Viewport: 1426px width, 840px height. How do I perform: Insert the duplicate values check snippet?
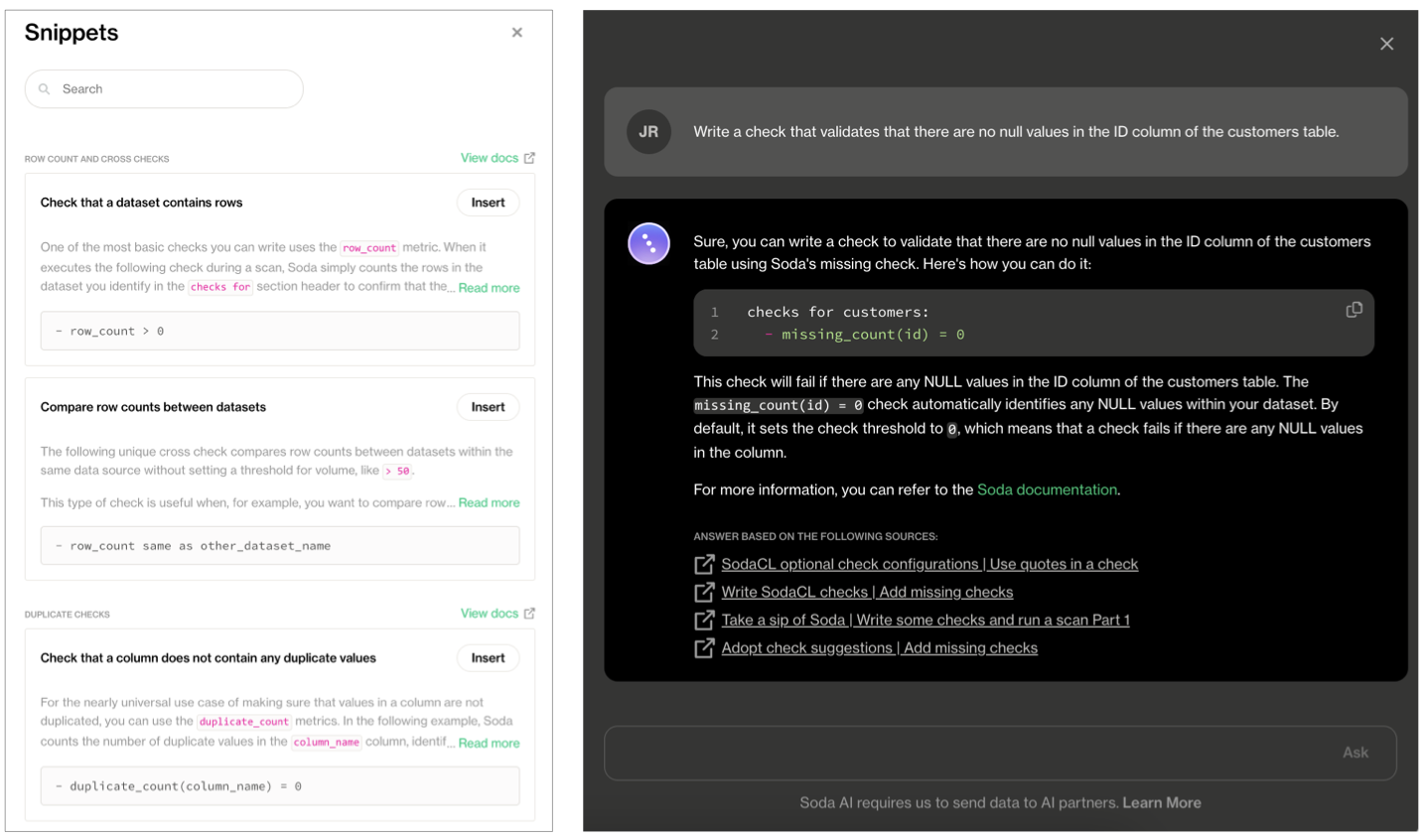coord(488,658)
